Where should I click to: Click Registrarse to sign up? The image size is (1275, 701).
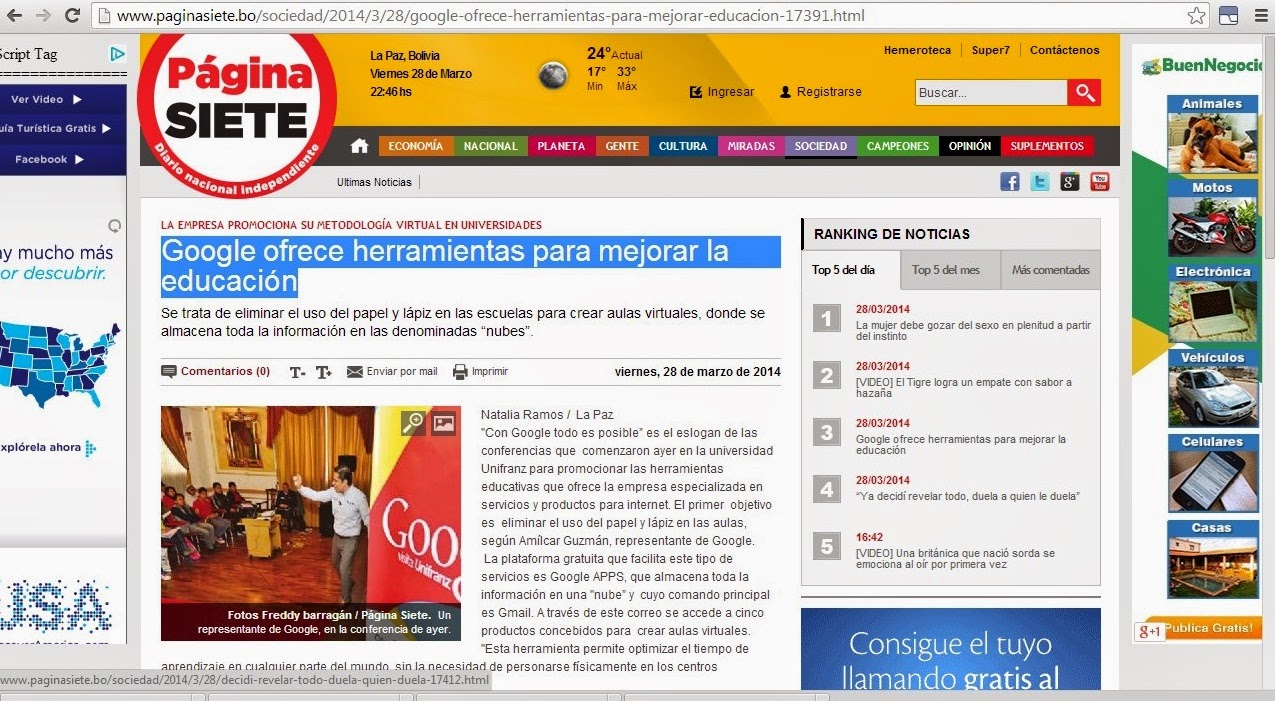821,92
